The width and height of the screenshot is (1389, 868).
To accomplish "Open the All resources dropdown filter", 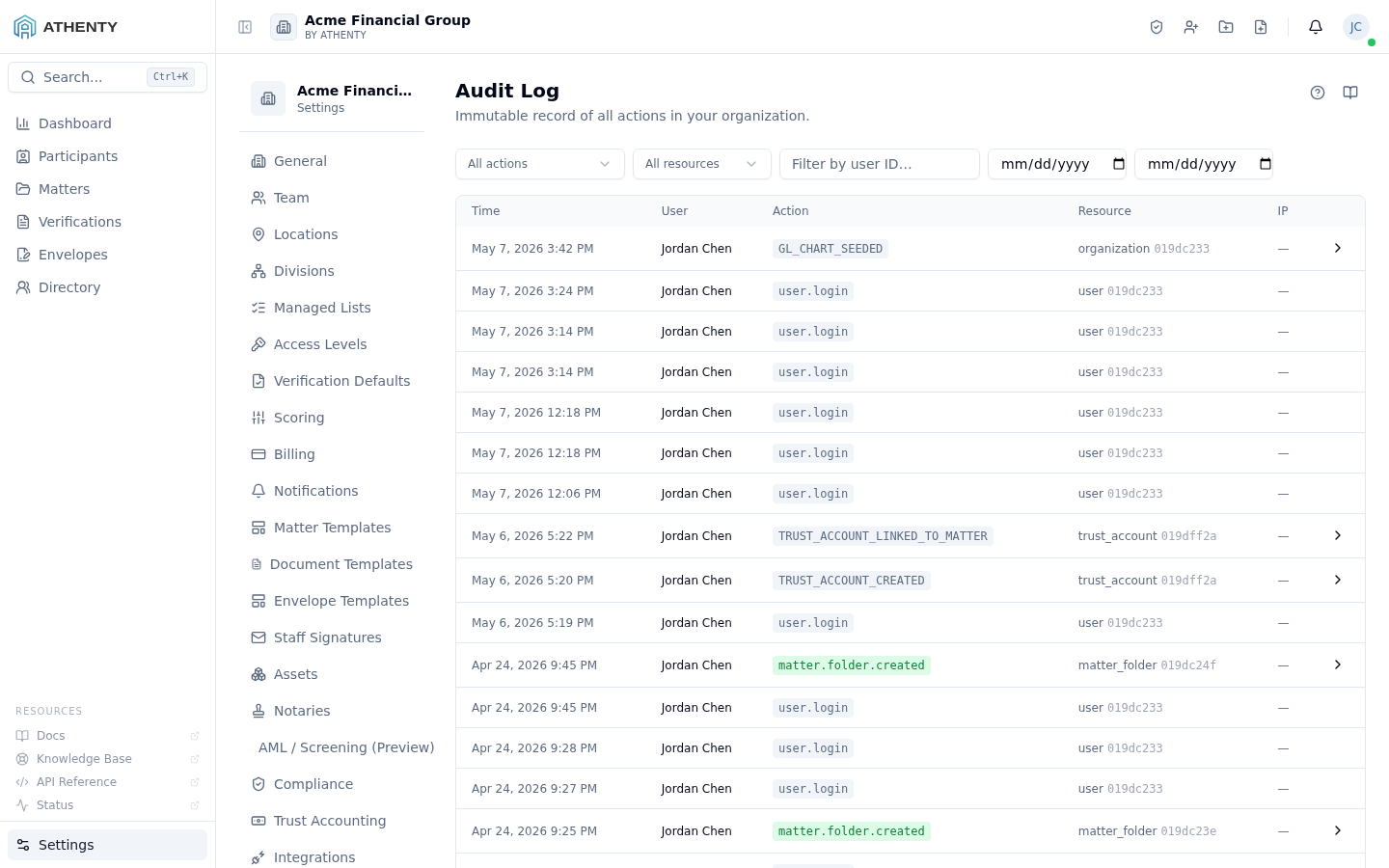I will 702,164.
